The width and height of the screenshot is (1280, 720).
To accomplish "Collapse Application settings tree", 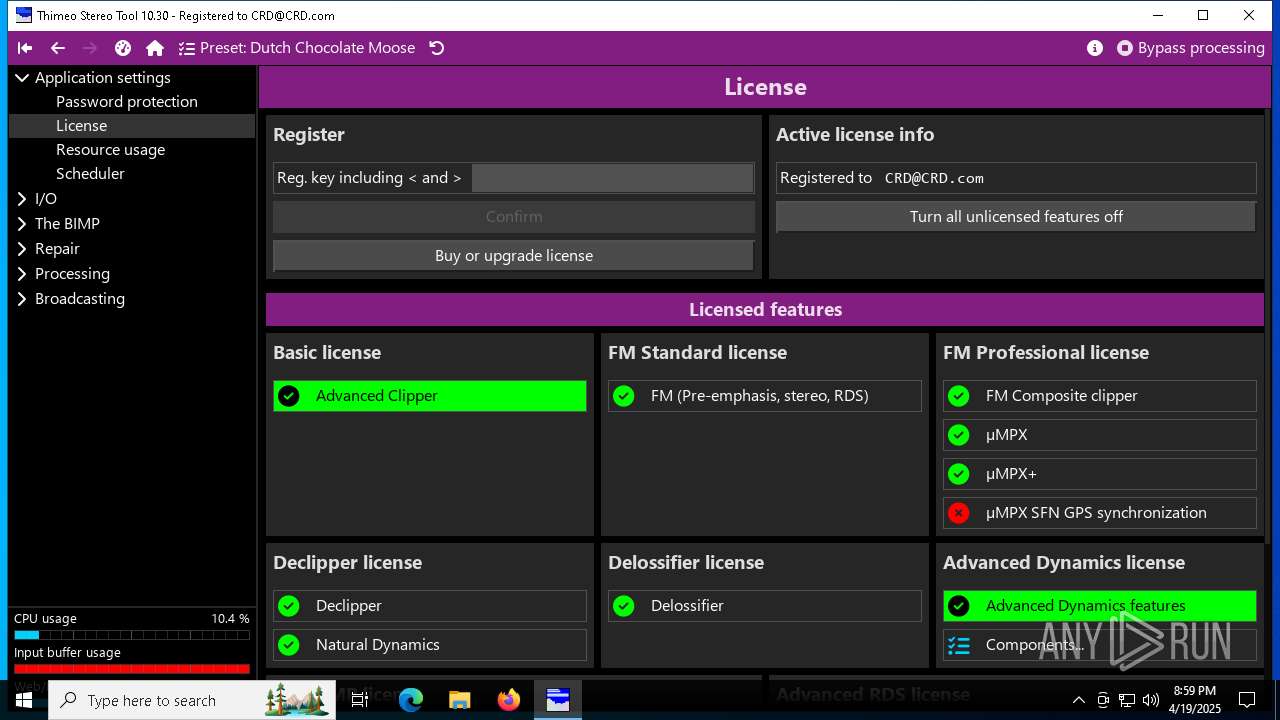I will pyautogui.click(x=22, y=78).
